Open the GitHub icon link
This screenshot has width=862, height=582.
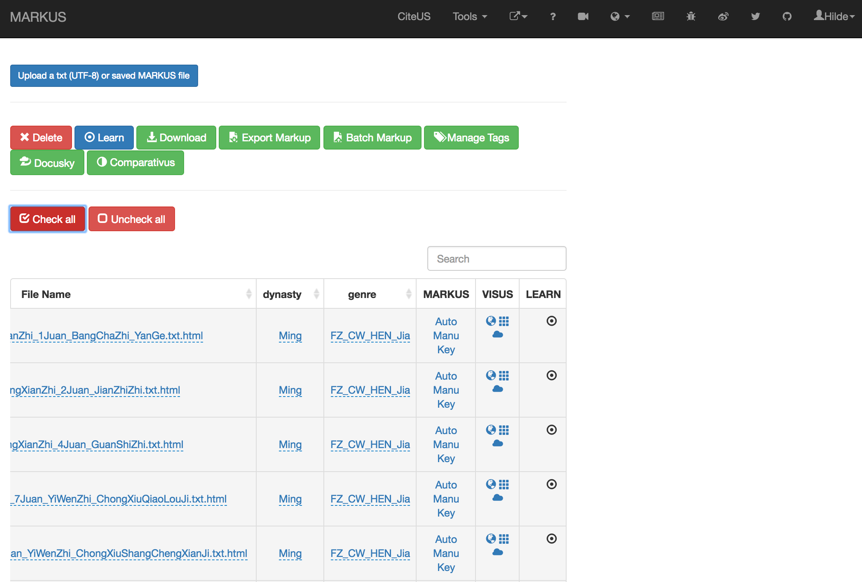click(x=787, y=16)
